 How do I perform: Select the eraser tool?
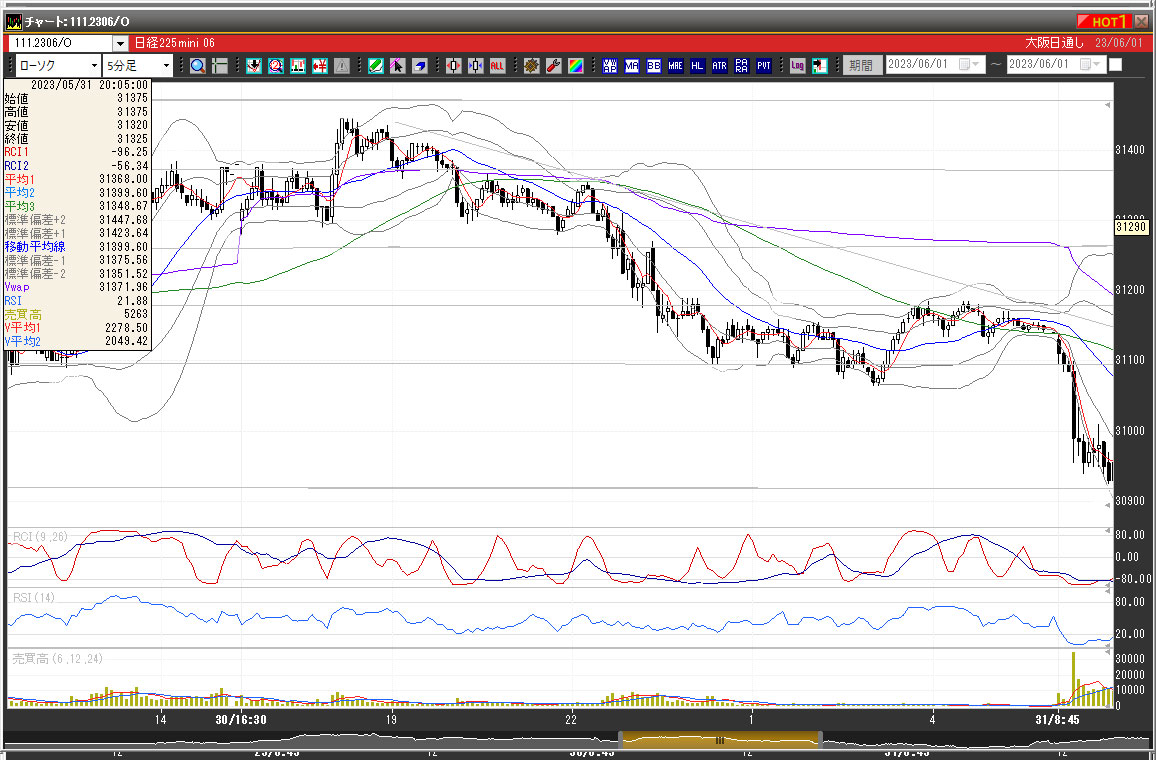click(x=419, y=66)
